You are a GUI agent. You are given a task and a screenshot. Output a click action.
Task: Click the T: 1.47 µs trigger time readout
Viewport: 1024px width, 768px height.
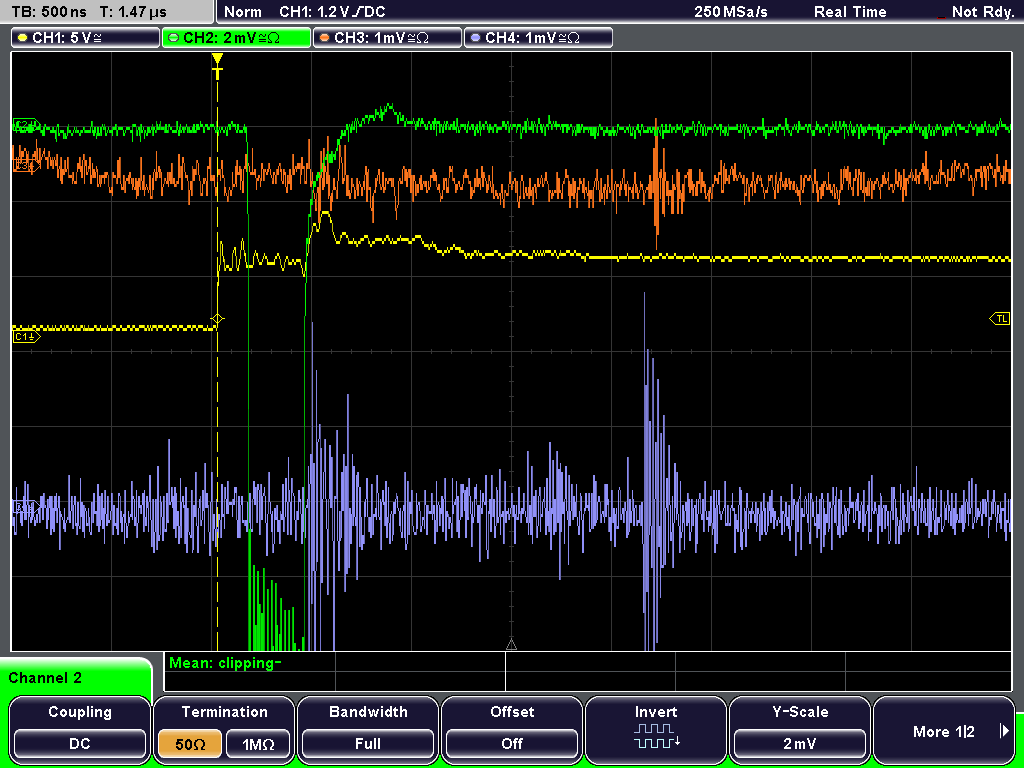click(x=133, y=12)
